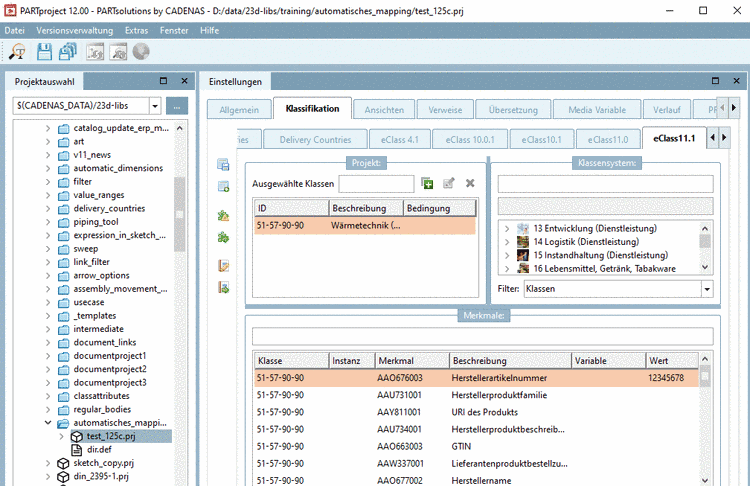Click the Projektauswahl panel maximize icon
Viewport: 750px width, 486px height.
[164, 81]
